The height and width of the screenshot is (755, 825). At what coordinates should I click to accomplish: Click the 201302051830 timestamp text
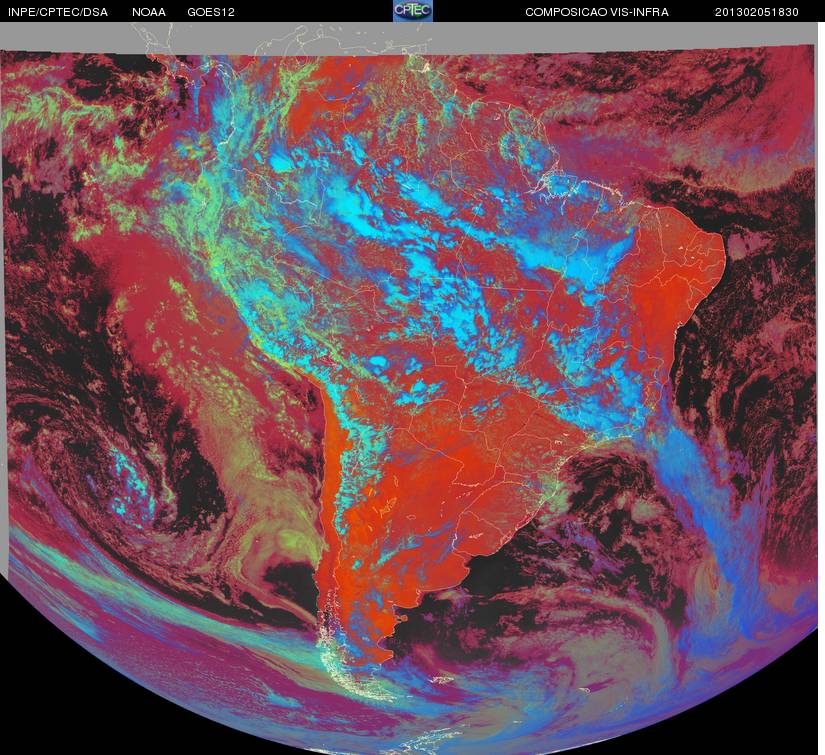(757, 12)
